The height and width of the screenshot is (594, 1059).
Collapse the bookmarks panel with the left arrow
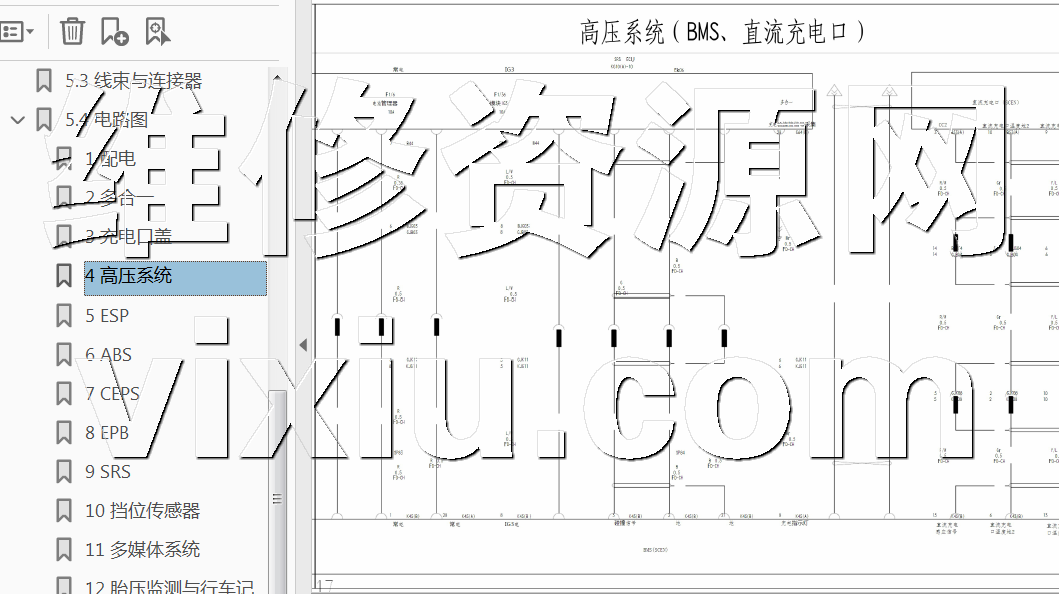303,345
